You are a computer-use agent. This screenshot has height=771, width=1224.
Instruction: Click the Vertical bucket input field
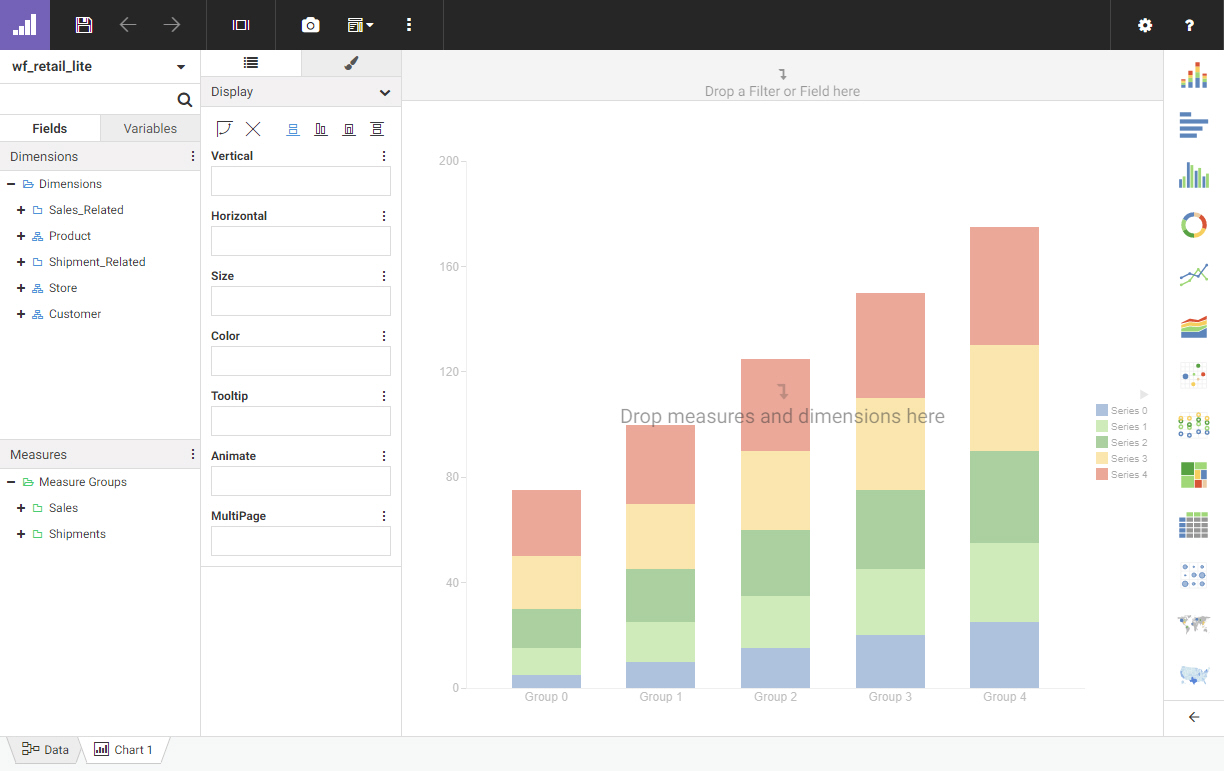point(300,181)
